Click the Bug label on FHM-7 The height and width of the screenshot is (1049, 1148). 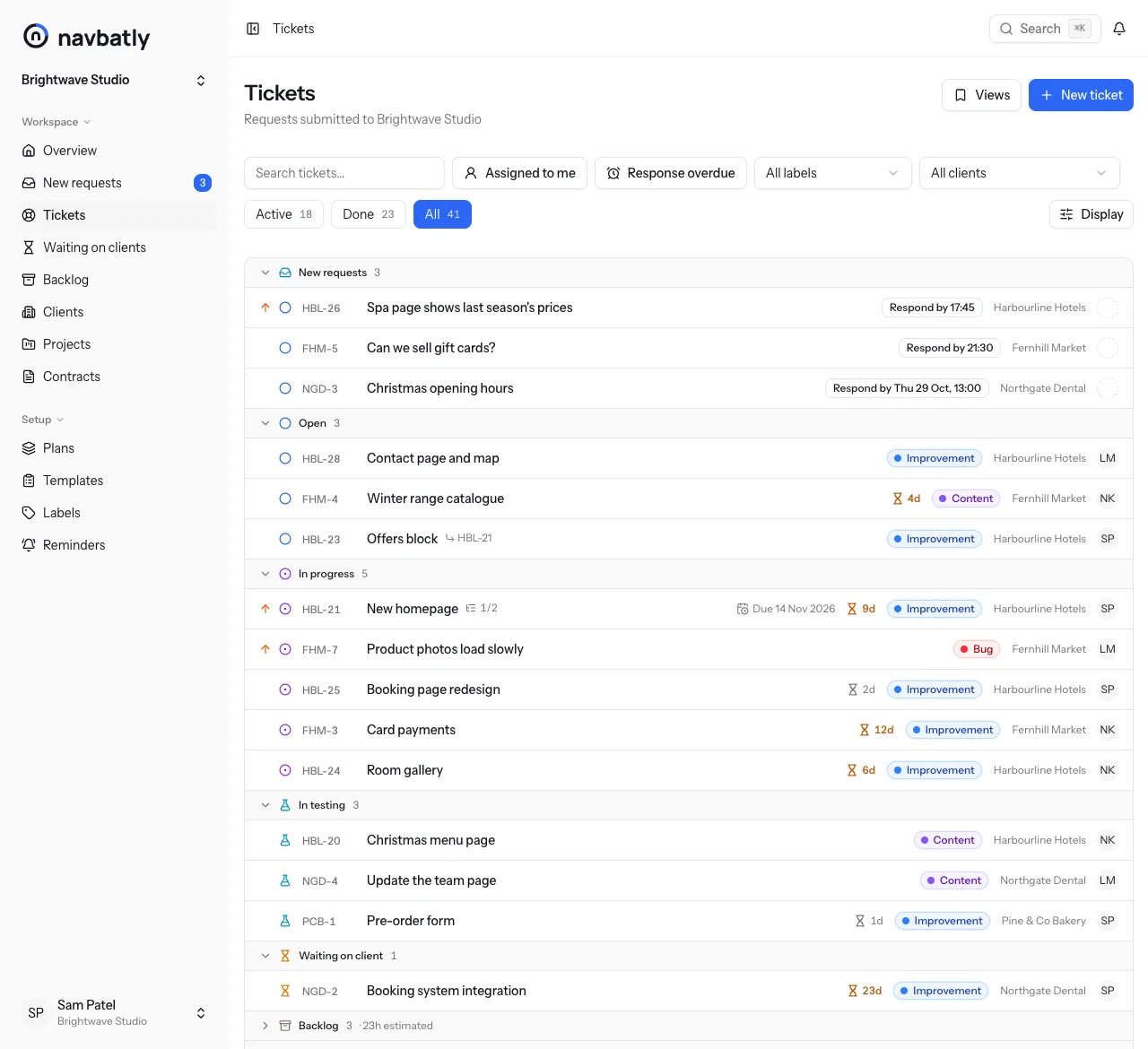point(977,649)
